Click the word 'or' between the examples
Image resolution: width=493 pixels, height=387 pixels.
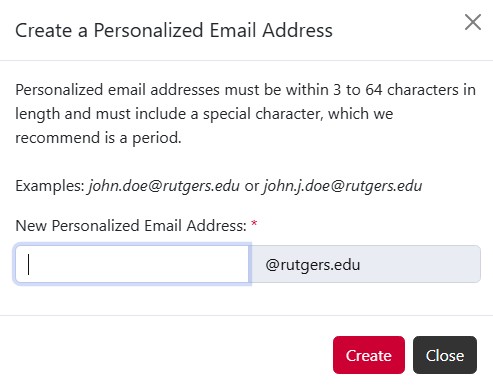[x=252, y=186]
